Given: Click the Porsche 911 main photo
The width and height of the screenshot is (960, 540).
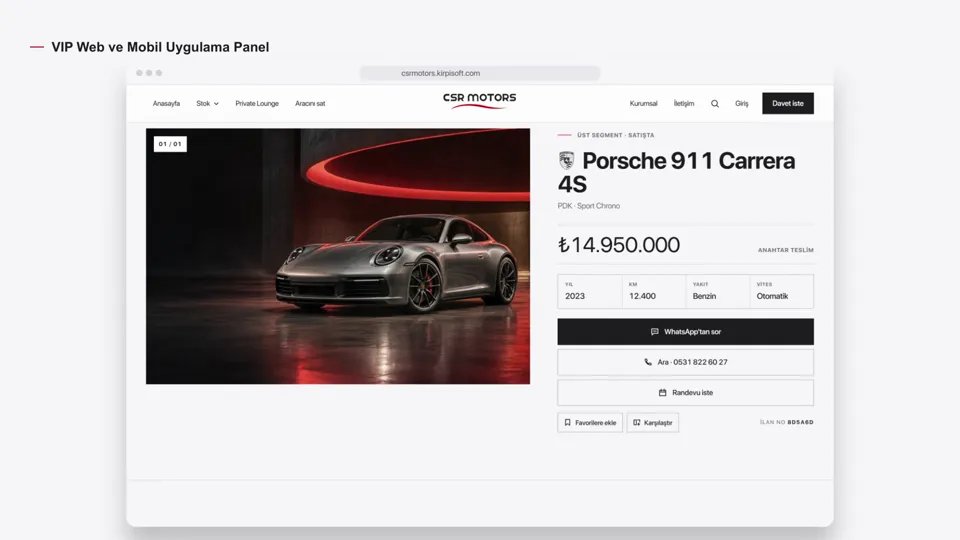Looking at the screenshot, I should 338,256.
